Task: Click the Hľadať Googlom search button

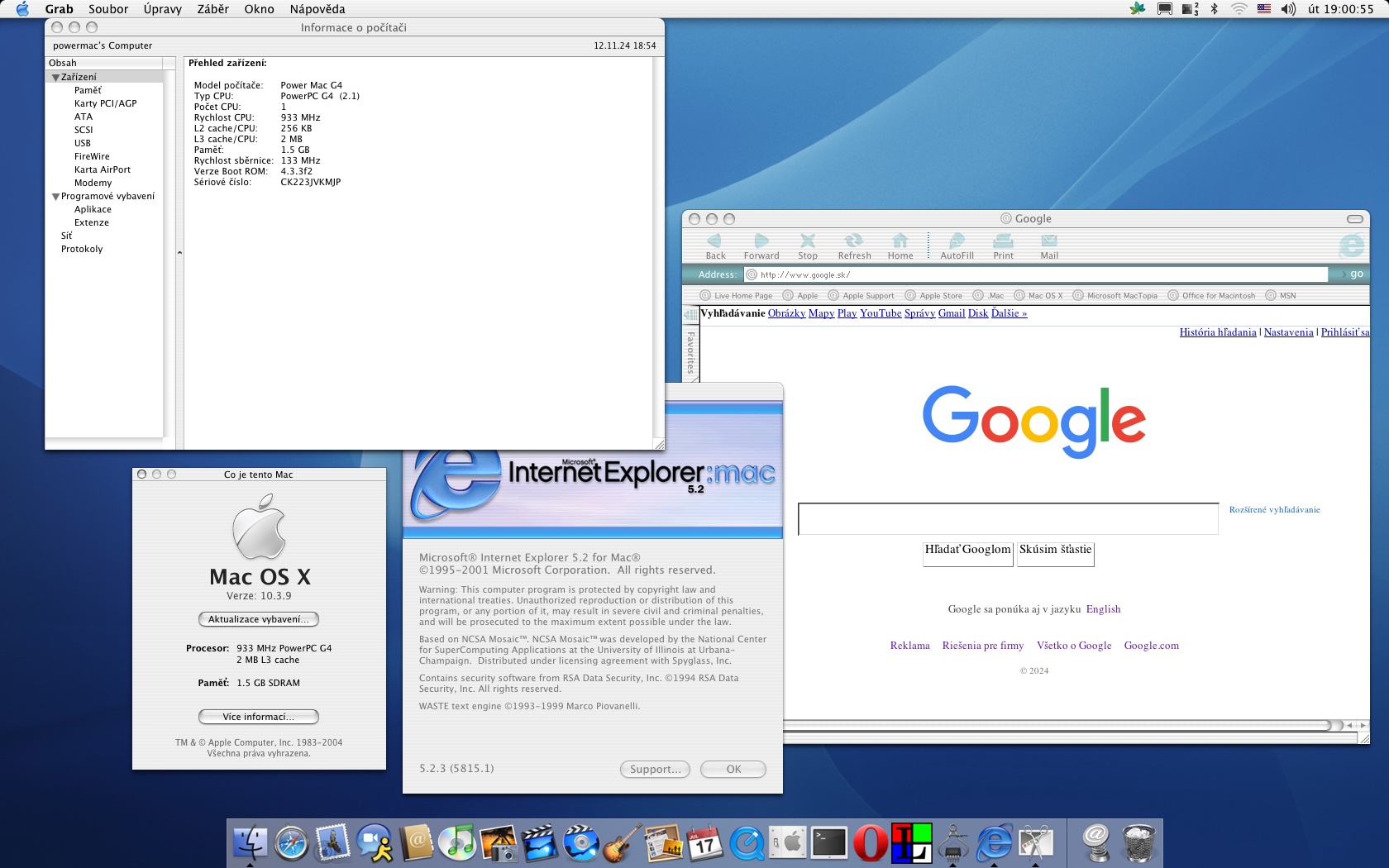Action: point(968,553)
